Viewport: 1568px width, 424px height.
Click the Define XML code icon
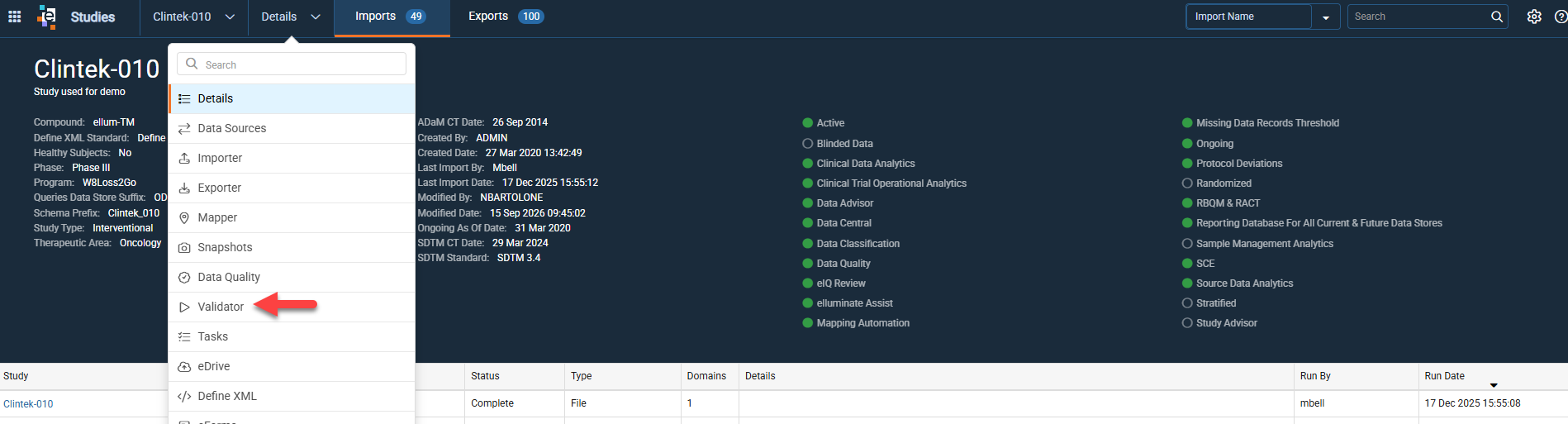pyautogui.click(x=184, y=396)
